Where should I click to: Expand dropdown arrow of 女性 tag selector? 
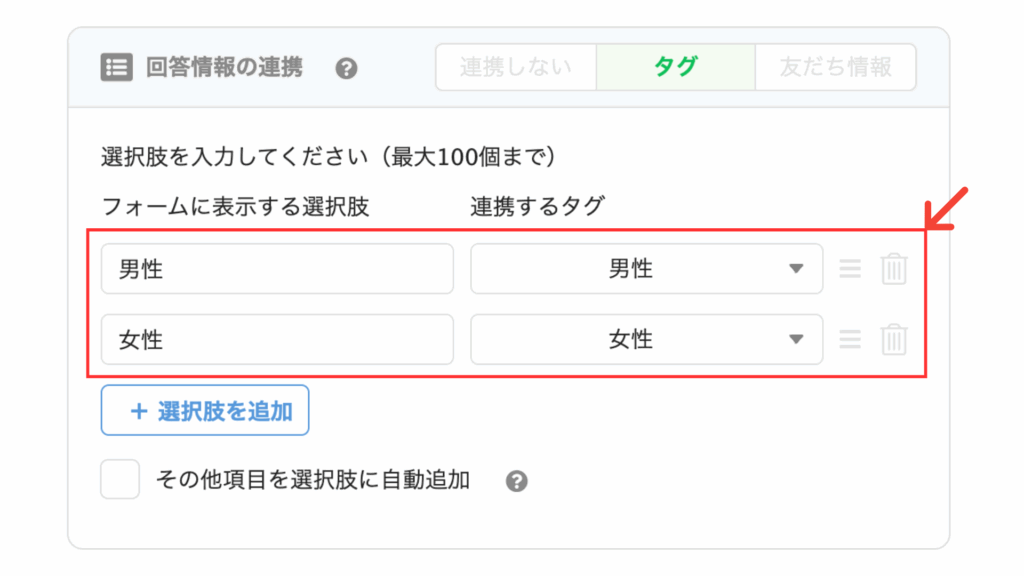(x=795, y=339)
